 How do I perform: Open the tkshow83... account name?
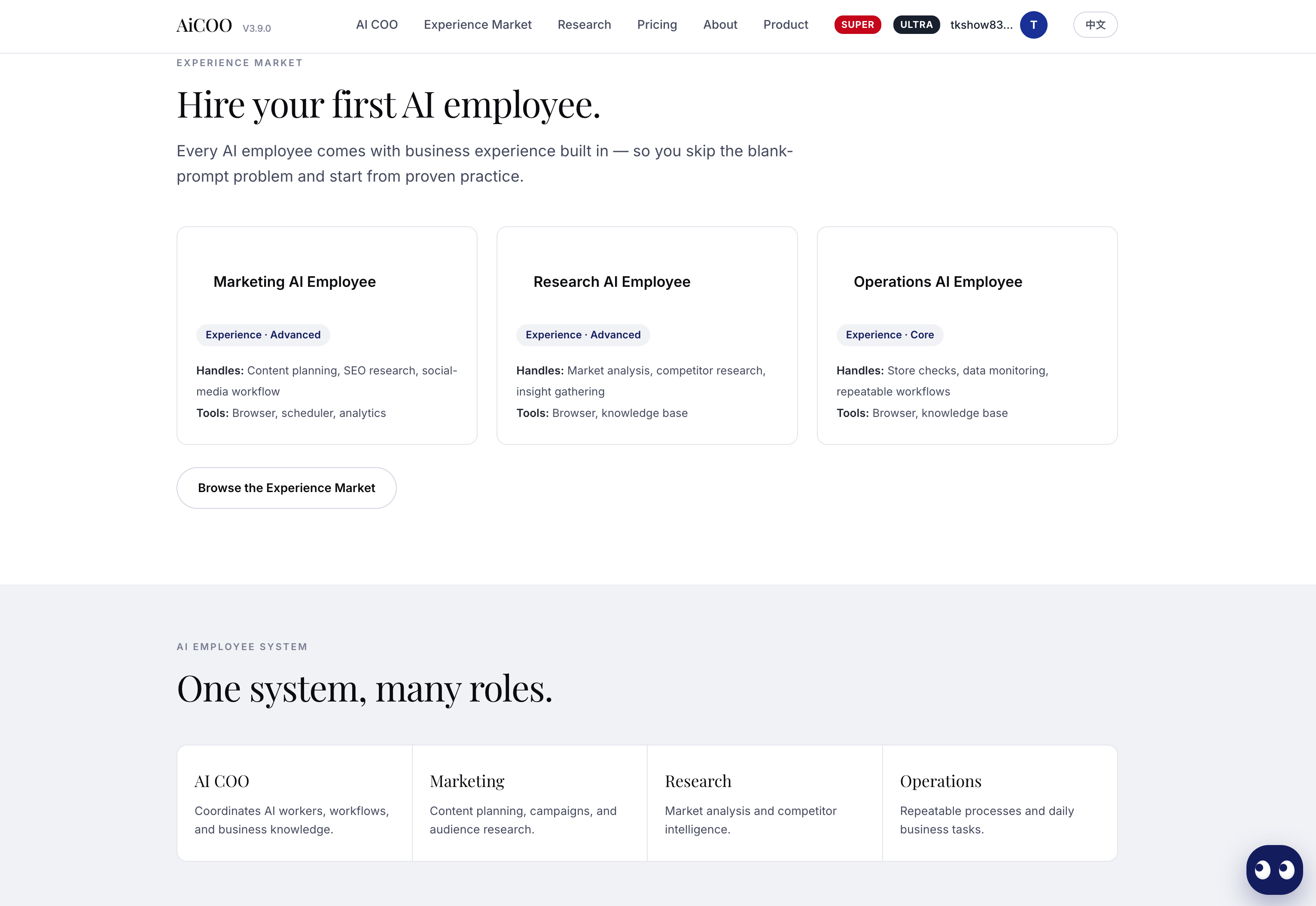(981, 25)
